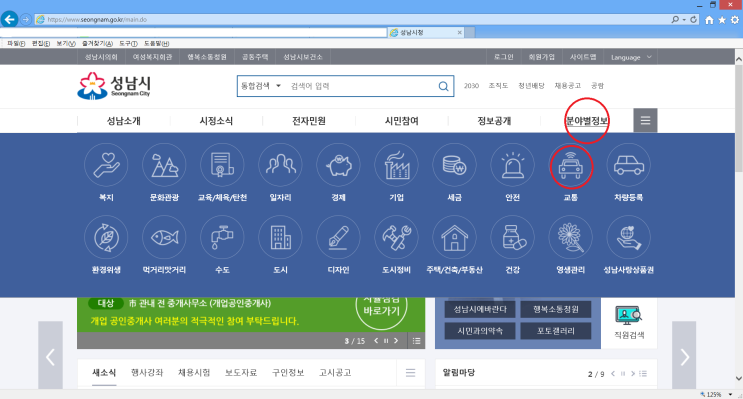743x399 pixels.
Task: Open the 문화관광 category icon
Action: 164,165
